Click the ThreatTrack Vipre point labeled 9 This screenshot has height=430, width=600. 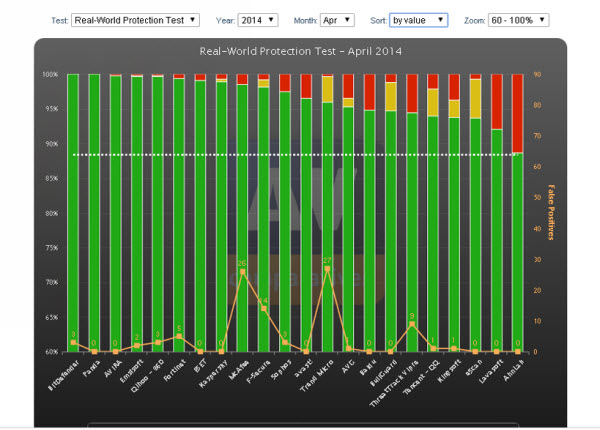pos(412,324)
